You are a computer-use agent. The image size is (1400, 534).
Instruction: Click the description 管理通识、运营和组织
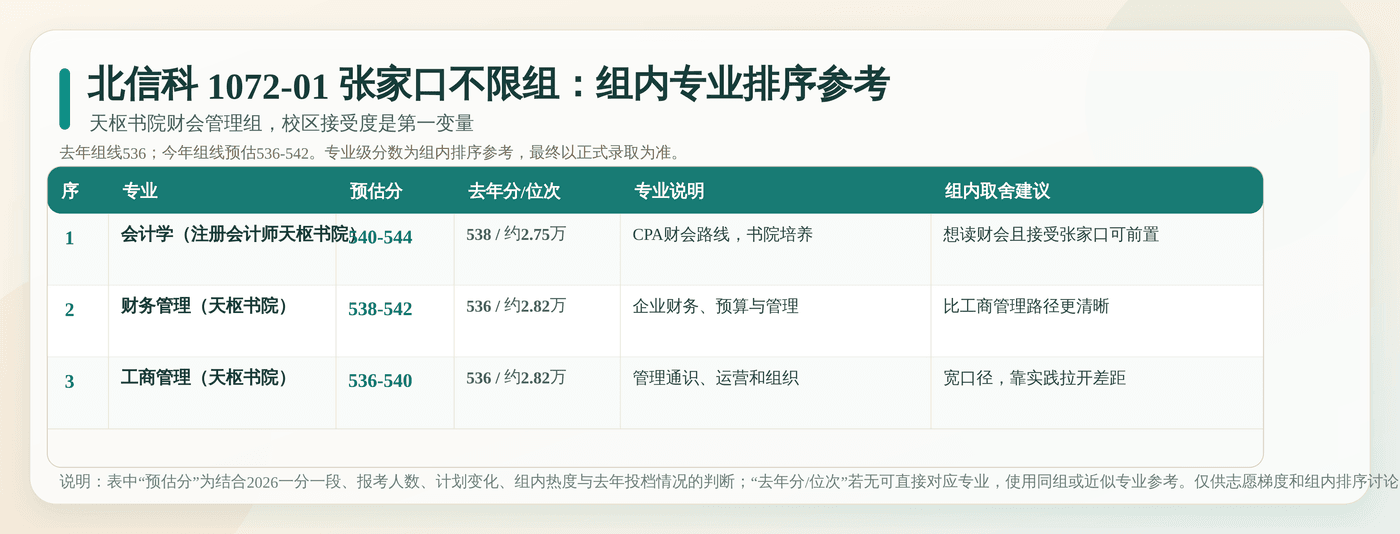(x=716, y=378)
